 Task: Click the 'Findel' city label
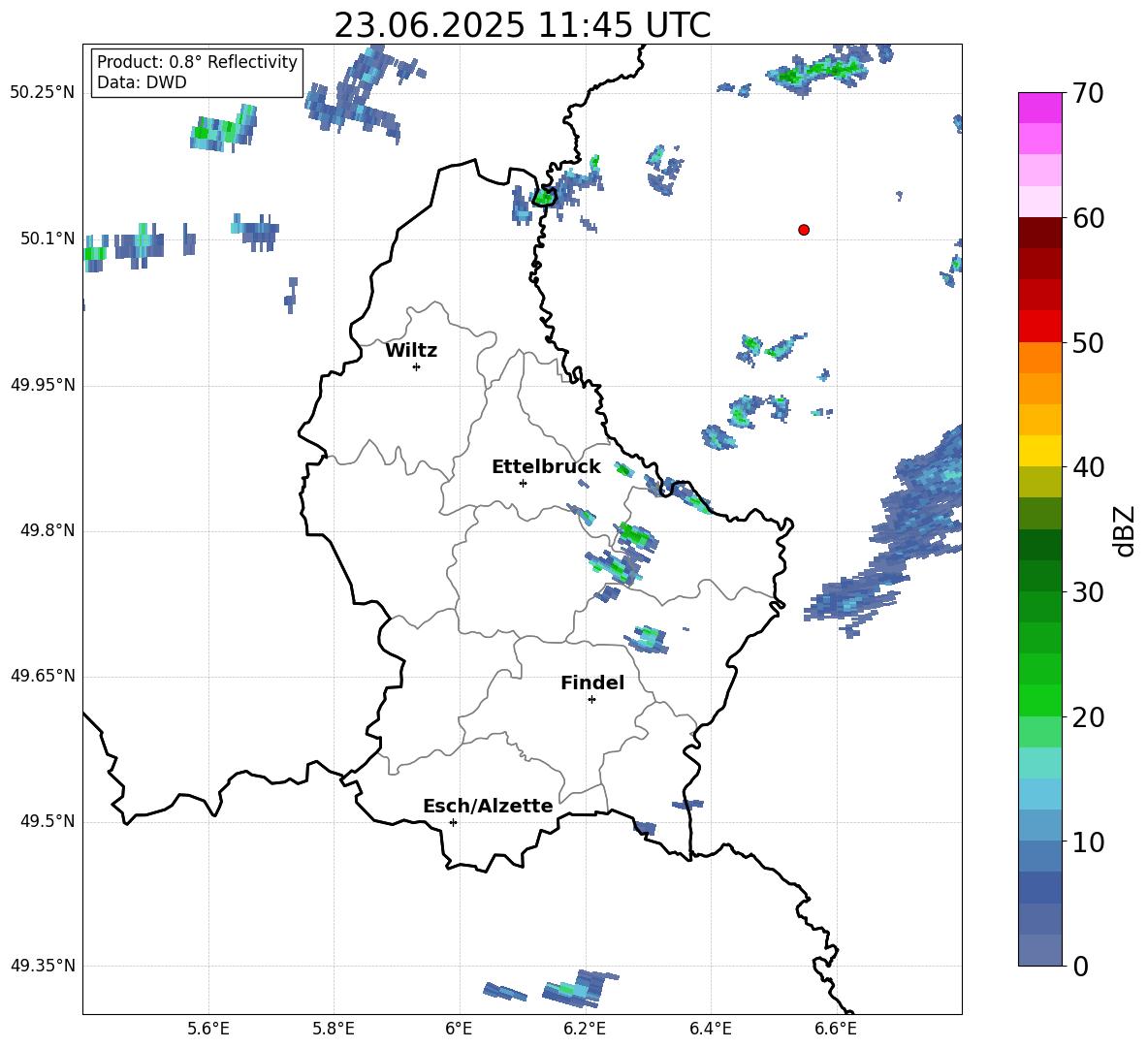[592, 683]
